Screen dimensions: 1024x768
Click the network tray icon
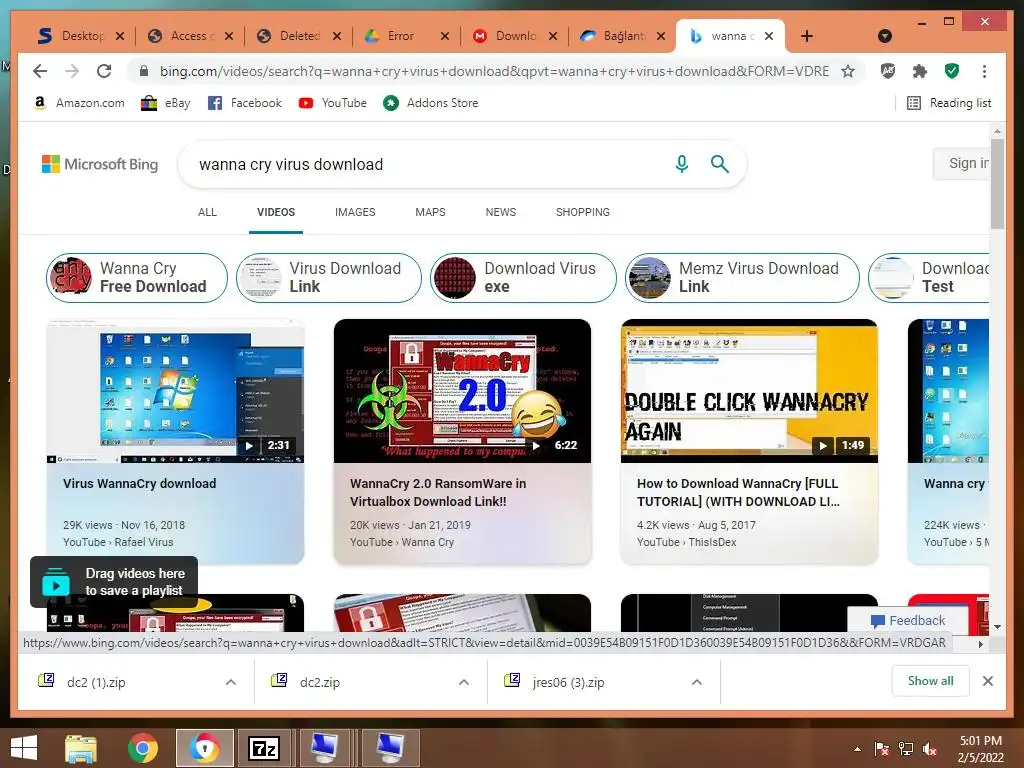tap(906, 749)
